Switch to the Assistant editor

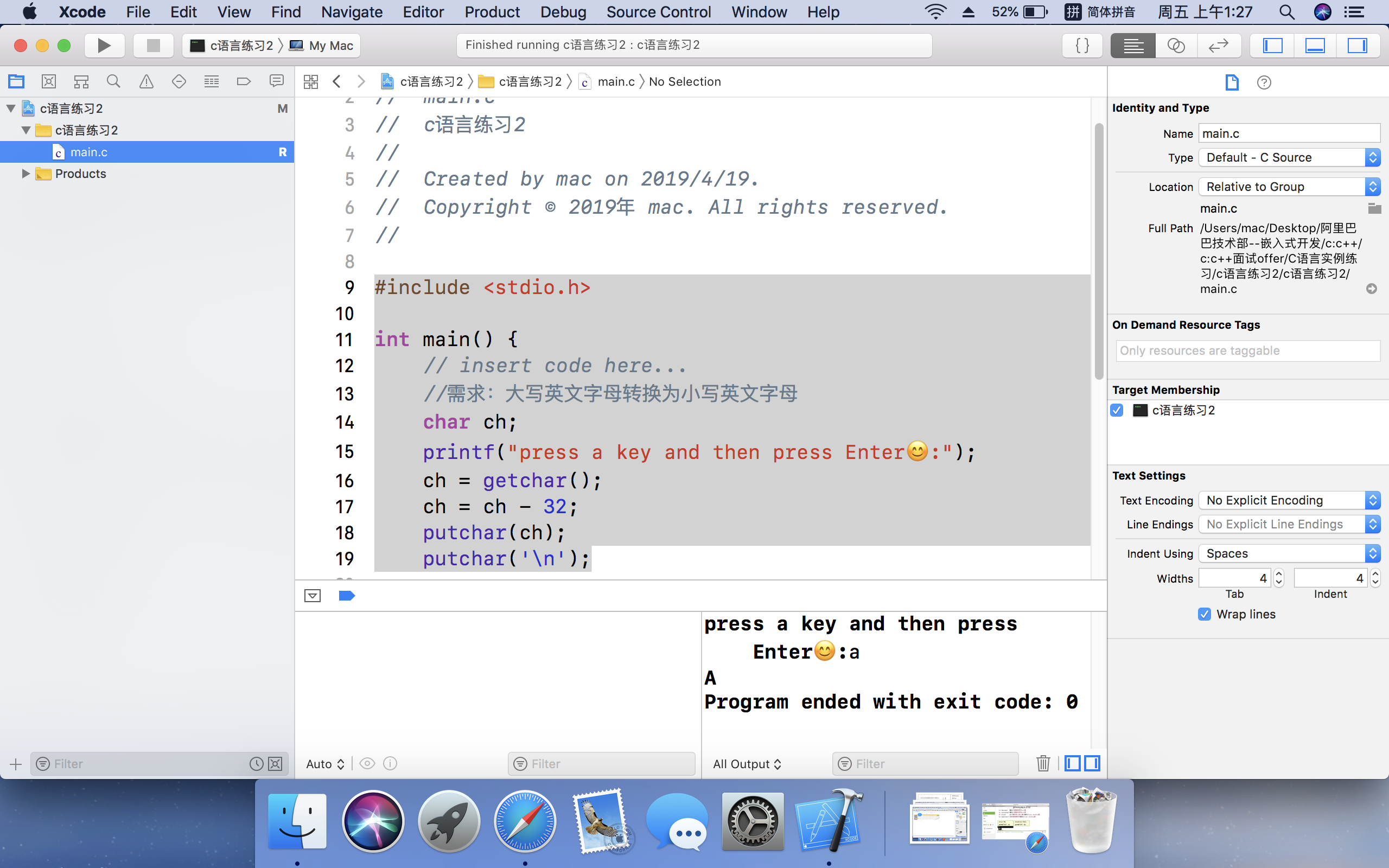[1175, 46]
